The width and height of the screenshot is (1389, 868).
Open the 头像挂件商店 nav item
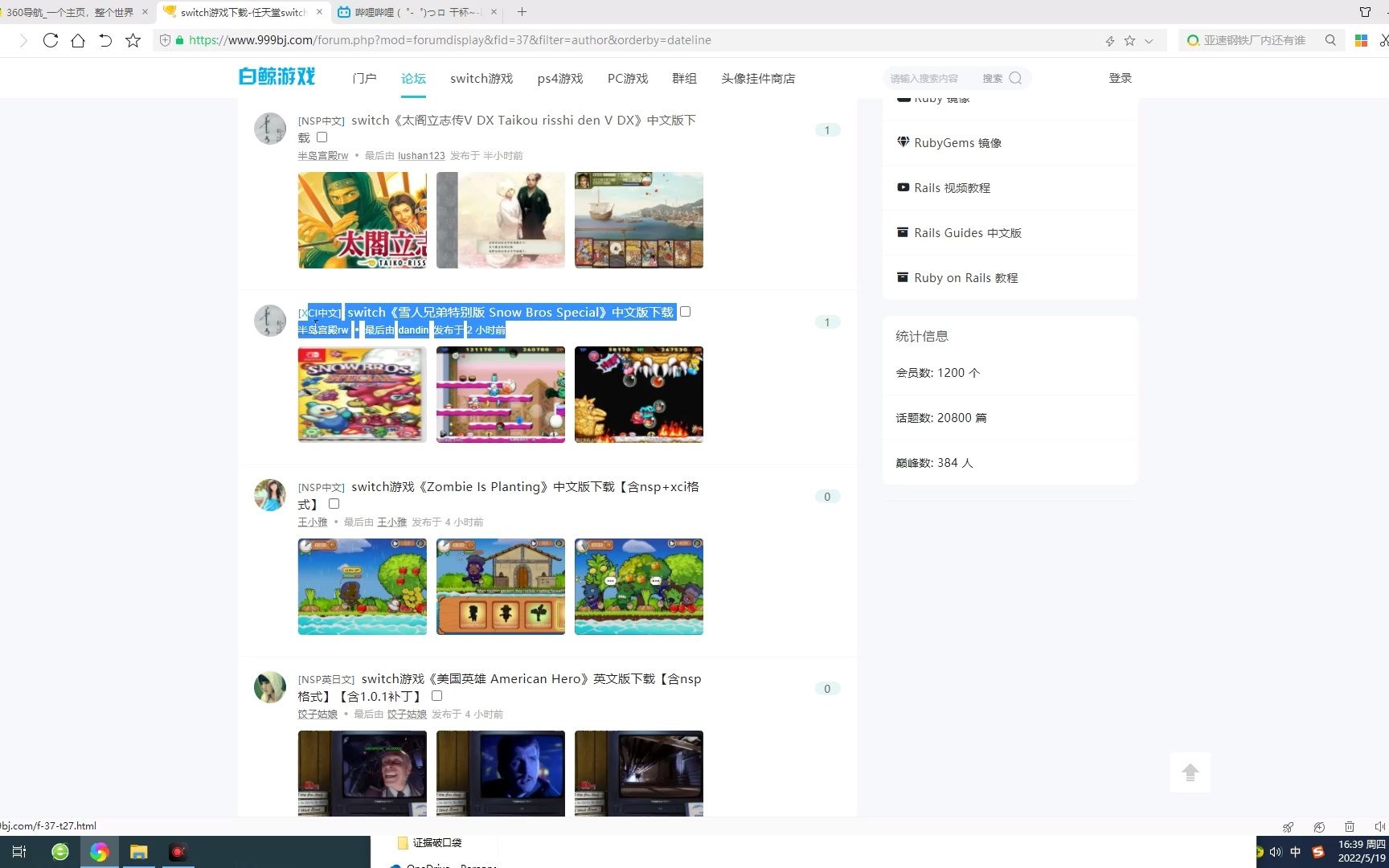[758, 78]
